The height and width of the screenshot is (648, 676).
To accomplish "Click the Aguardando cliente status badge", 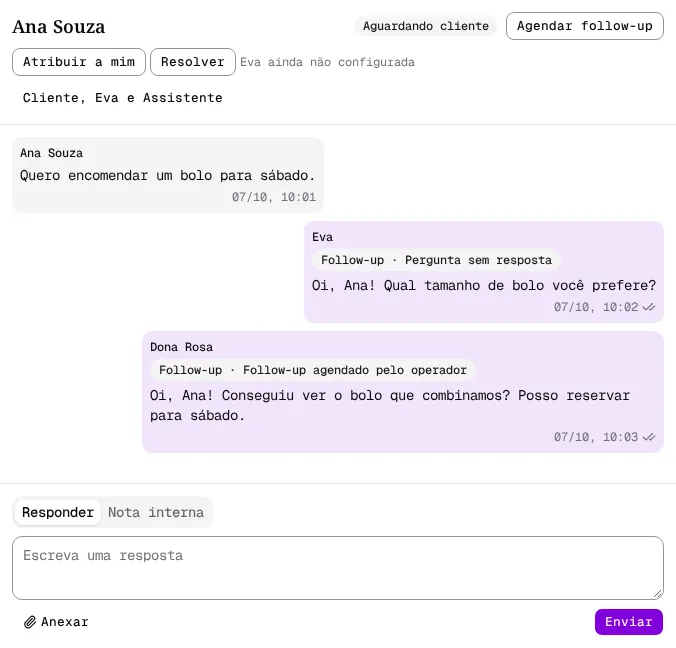I will tap(426, 26).
